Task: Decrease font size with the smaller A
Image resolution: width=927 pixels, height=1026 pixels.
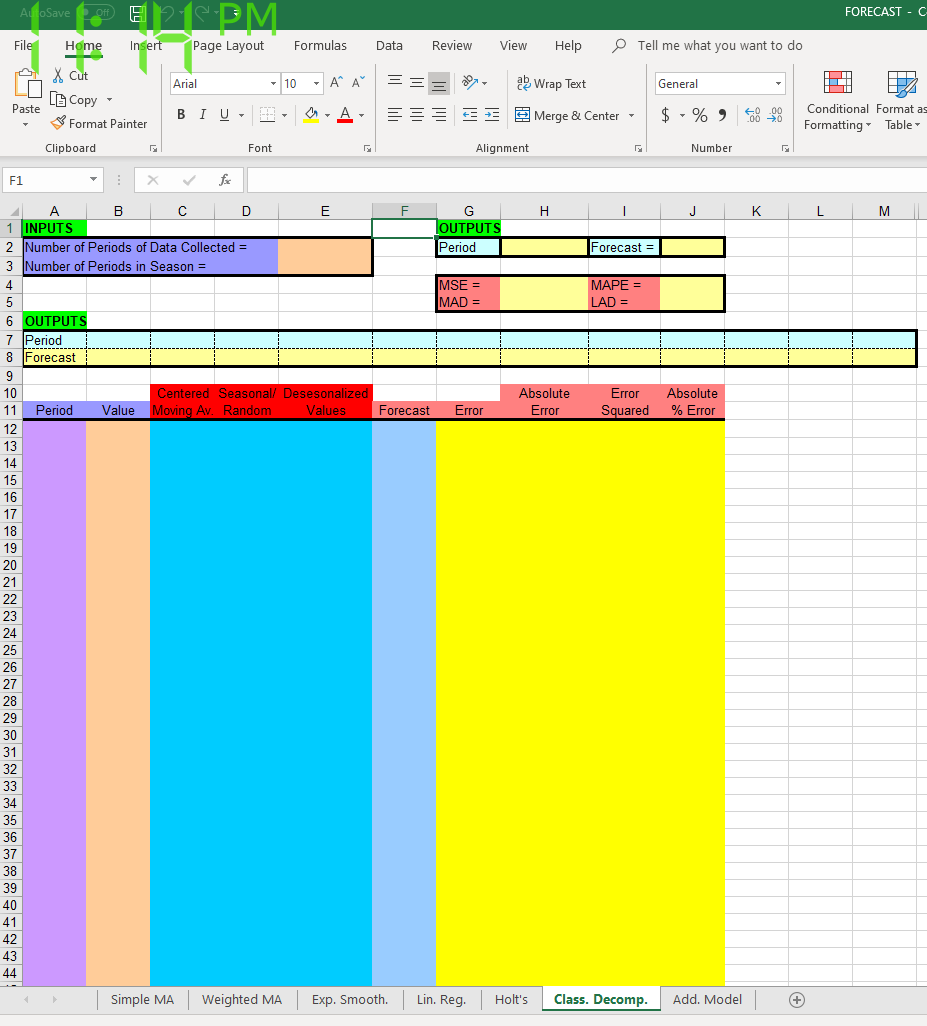Action: tap(358, 83)
